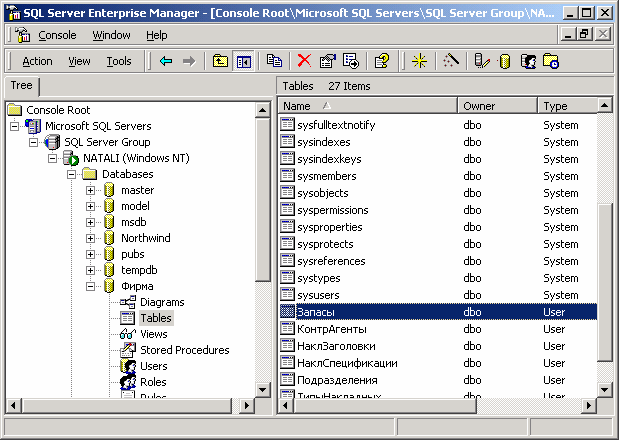This screenshot has height=440, width=619.
Task: Click the sysobjects table row icon
Action: pyautogui.click(x=287, y=193)
